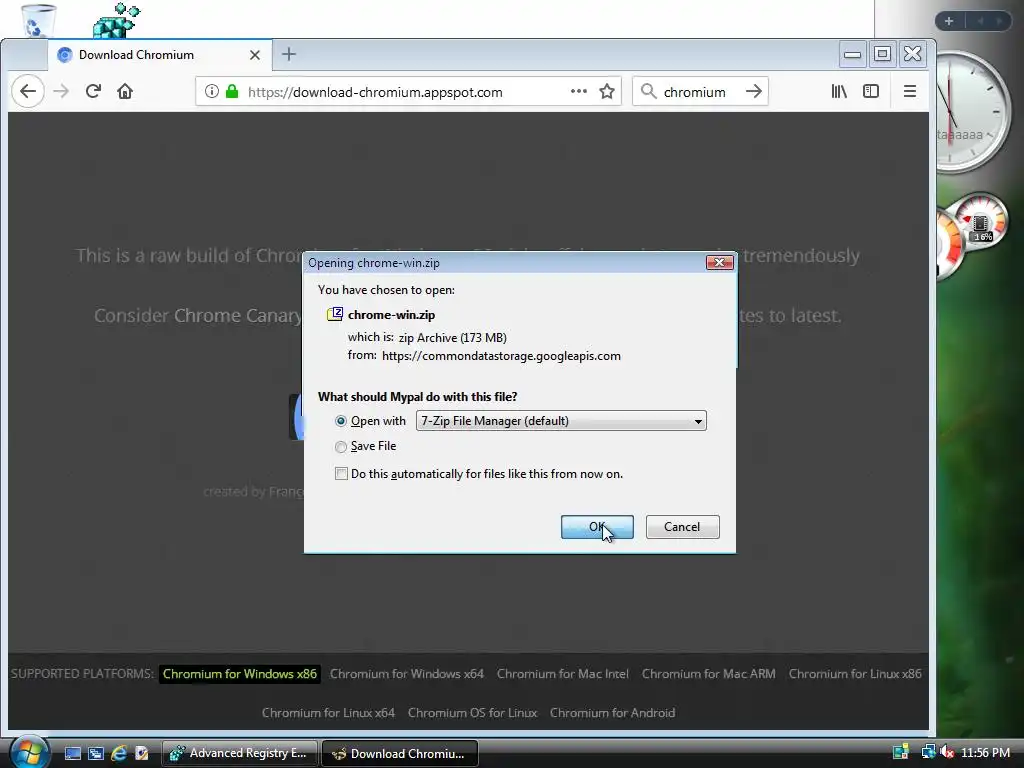The height and width of the screenshot is (768, 1024).
Task: Open a new tab with the plus icon
Action: tap(289, 54)
